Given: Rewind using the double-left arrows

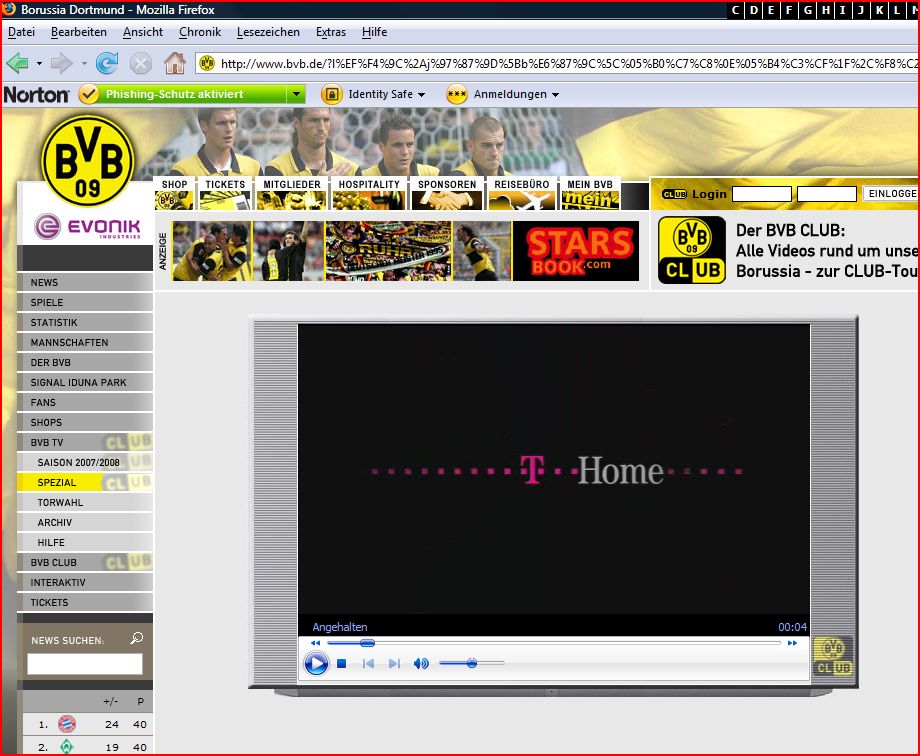Looking at the screenshot, I should click(315, 643).
